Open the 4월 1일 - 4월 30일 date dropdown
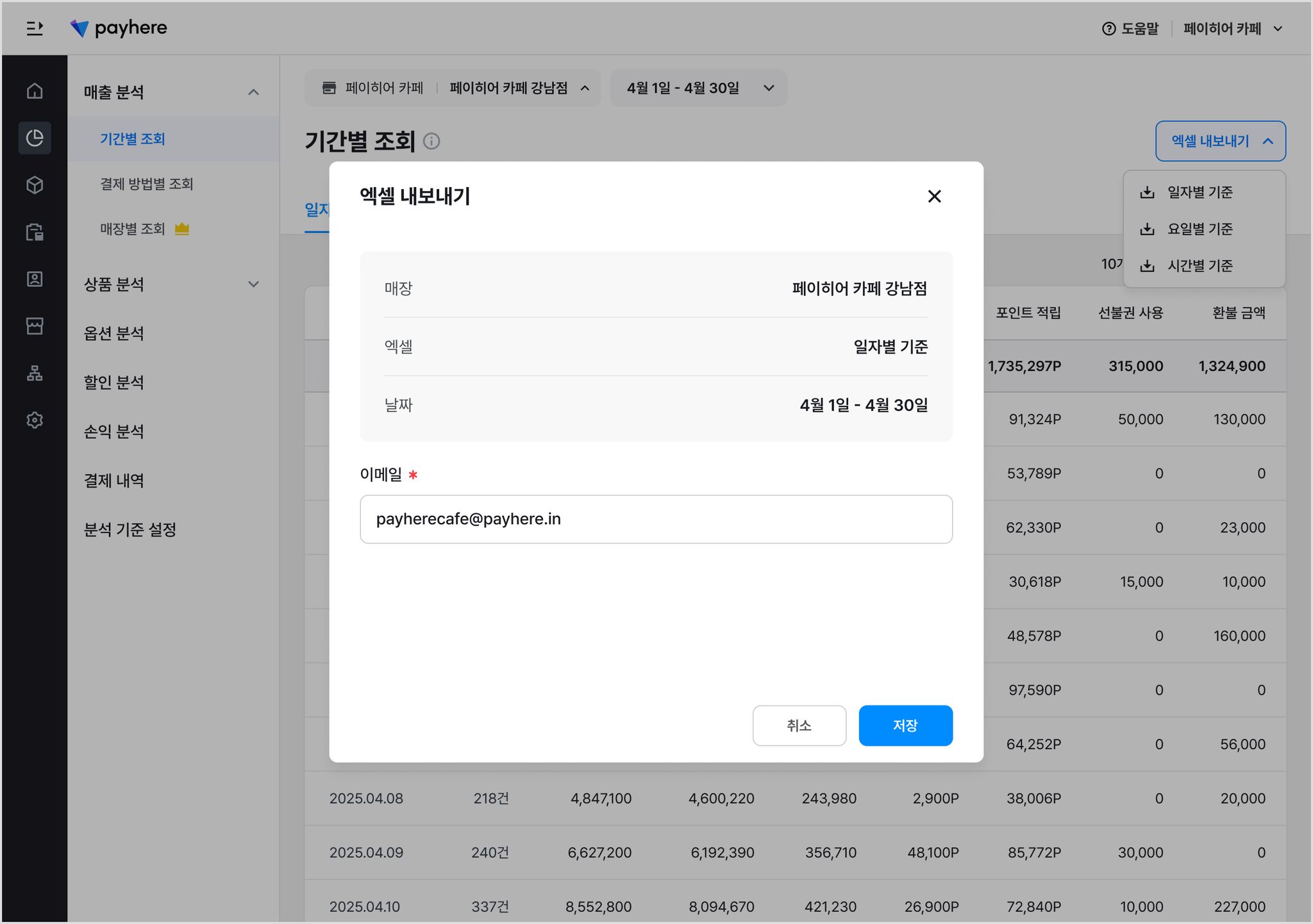Image resolution: width=1313 pixels, height=924 pixels. [699, 88]
